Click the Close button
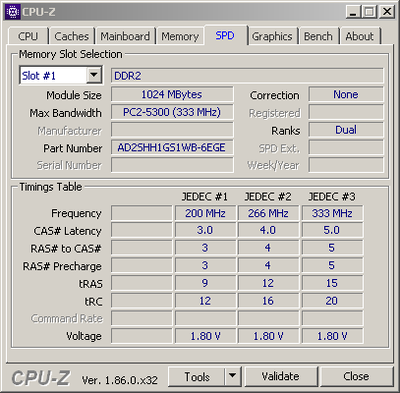This screenshot has width=400, height=393. [356, 376]
